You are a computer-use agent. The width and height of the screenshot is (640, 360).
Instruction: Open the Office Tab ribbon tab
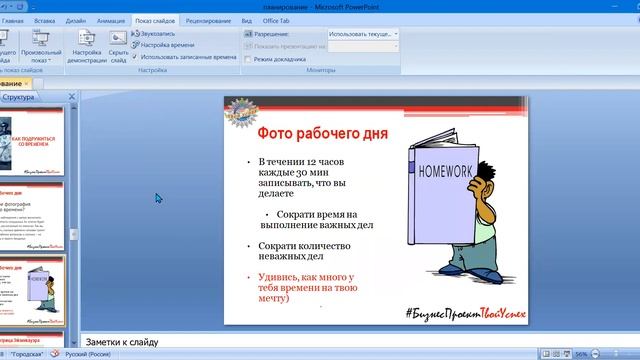click(276, 21)
